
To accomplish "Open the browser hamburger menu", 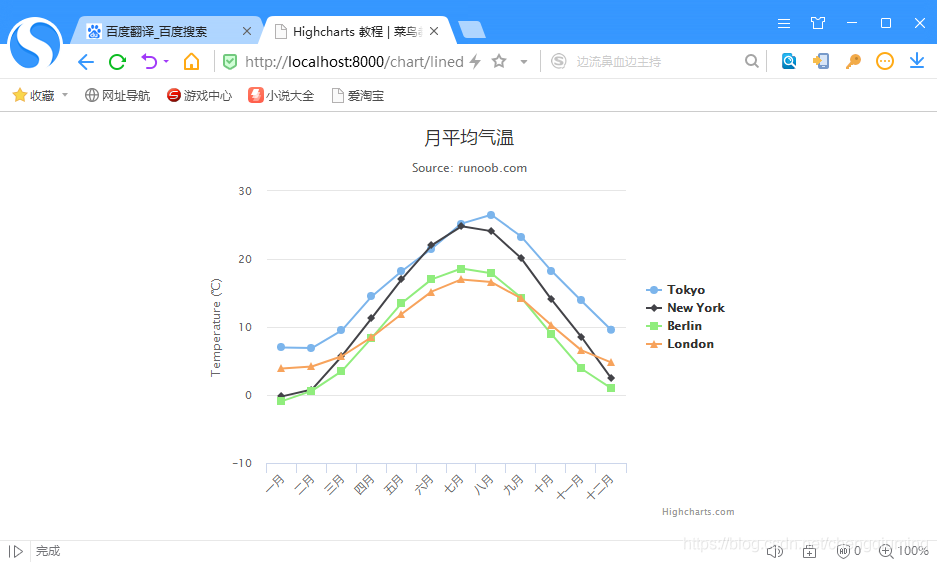I will 784,23.
